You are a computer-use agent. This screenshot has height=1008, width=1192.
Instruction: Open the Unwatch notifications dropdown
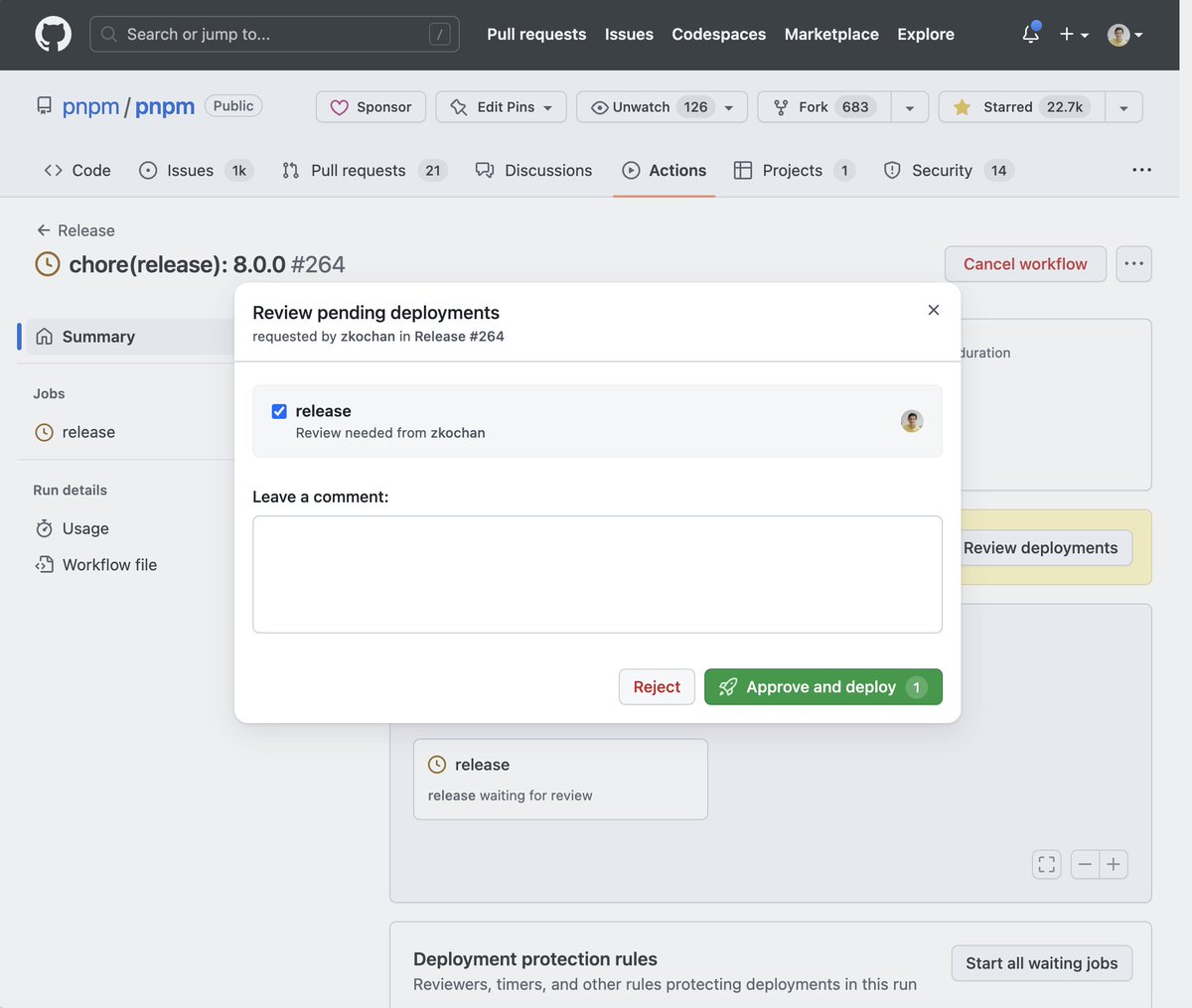tap(662, 107)
